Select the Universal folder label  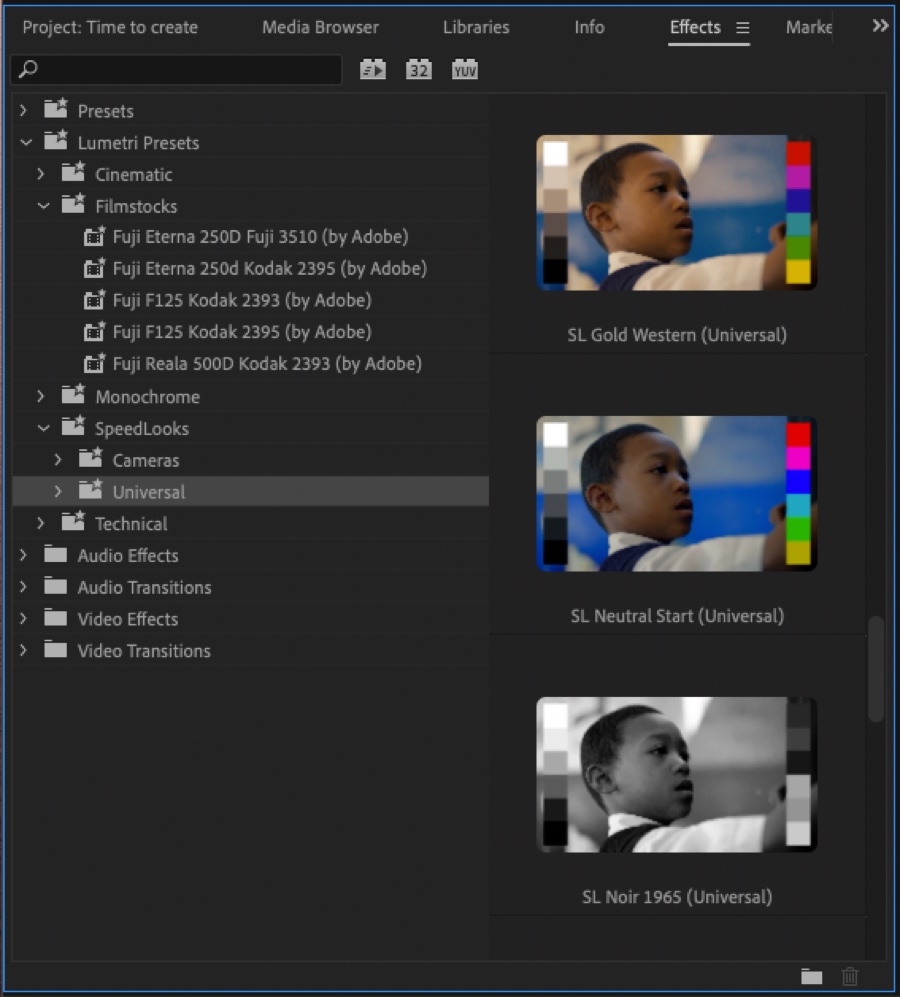point(149,492)
